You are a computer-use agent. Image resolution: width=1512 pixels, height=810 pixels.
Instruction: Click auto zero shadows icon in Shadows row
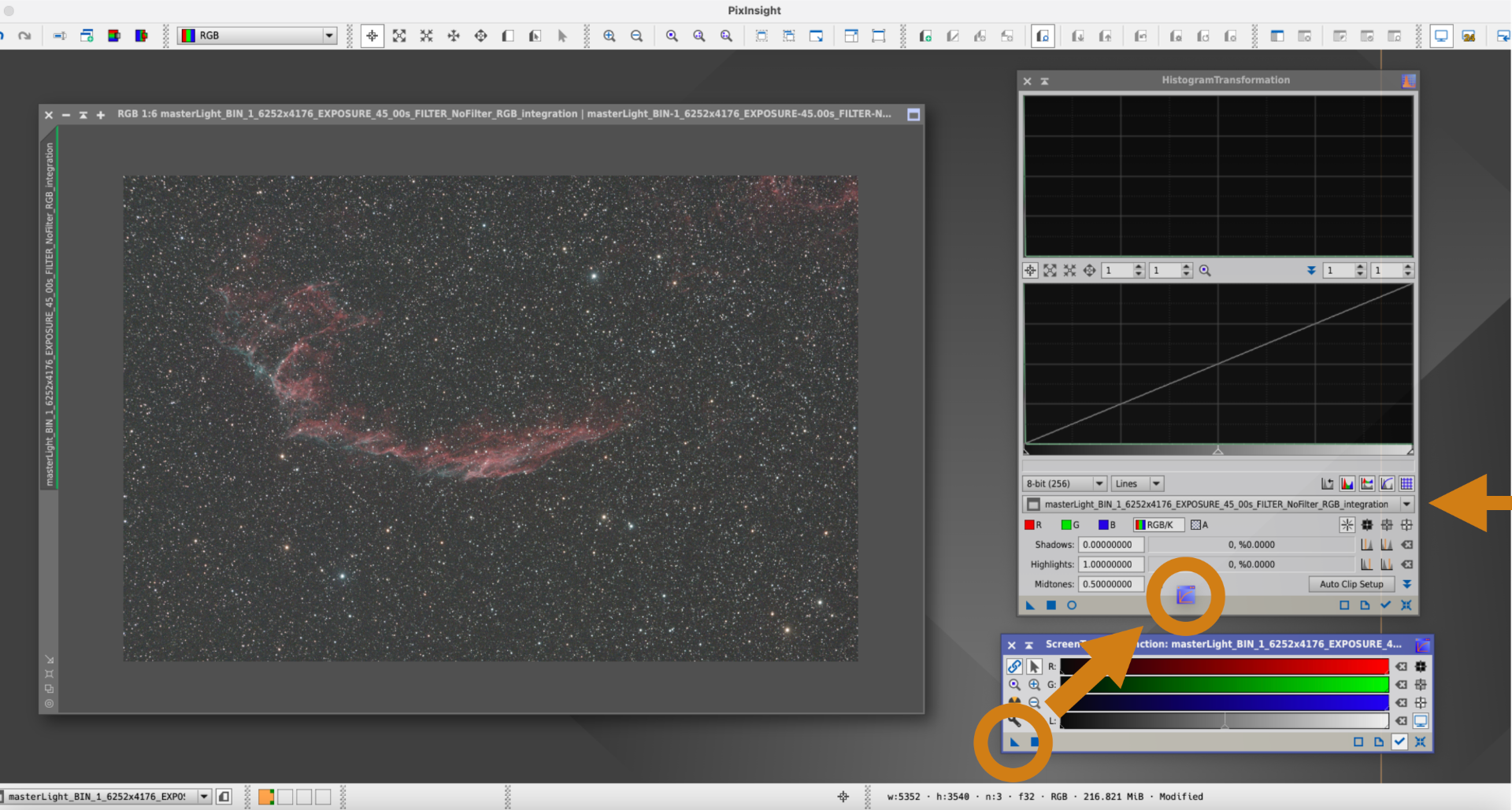tap(1367, 545)
